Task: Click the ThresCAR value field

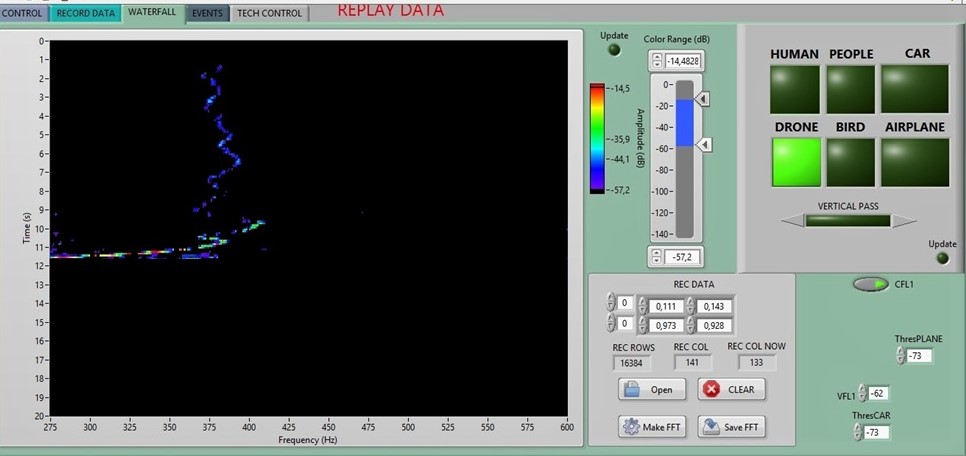Action: click(877, 432)
